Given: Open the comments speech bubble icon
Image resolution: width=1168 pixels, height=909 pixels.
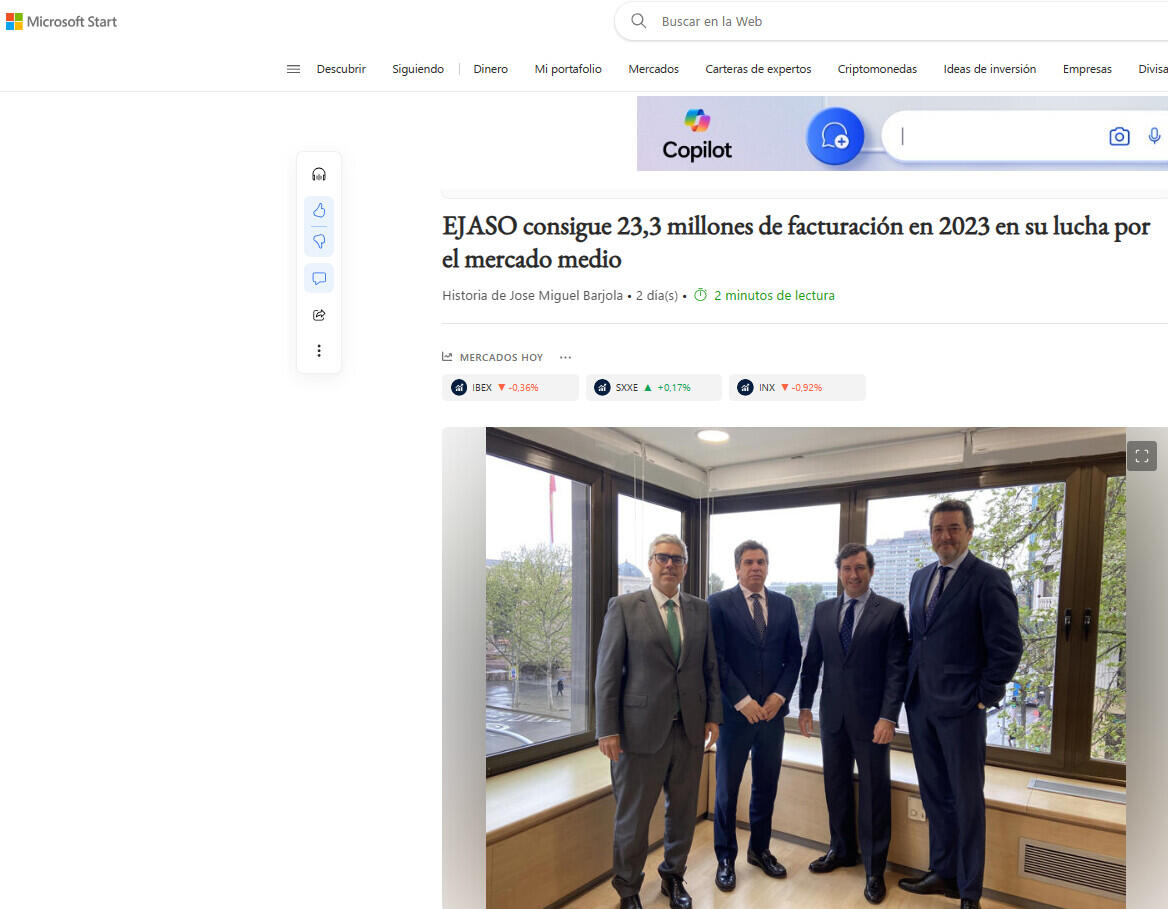Looking at the screenshot, I should pyautogui.click(x=319, y=279).
